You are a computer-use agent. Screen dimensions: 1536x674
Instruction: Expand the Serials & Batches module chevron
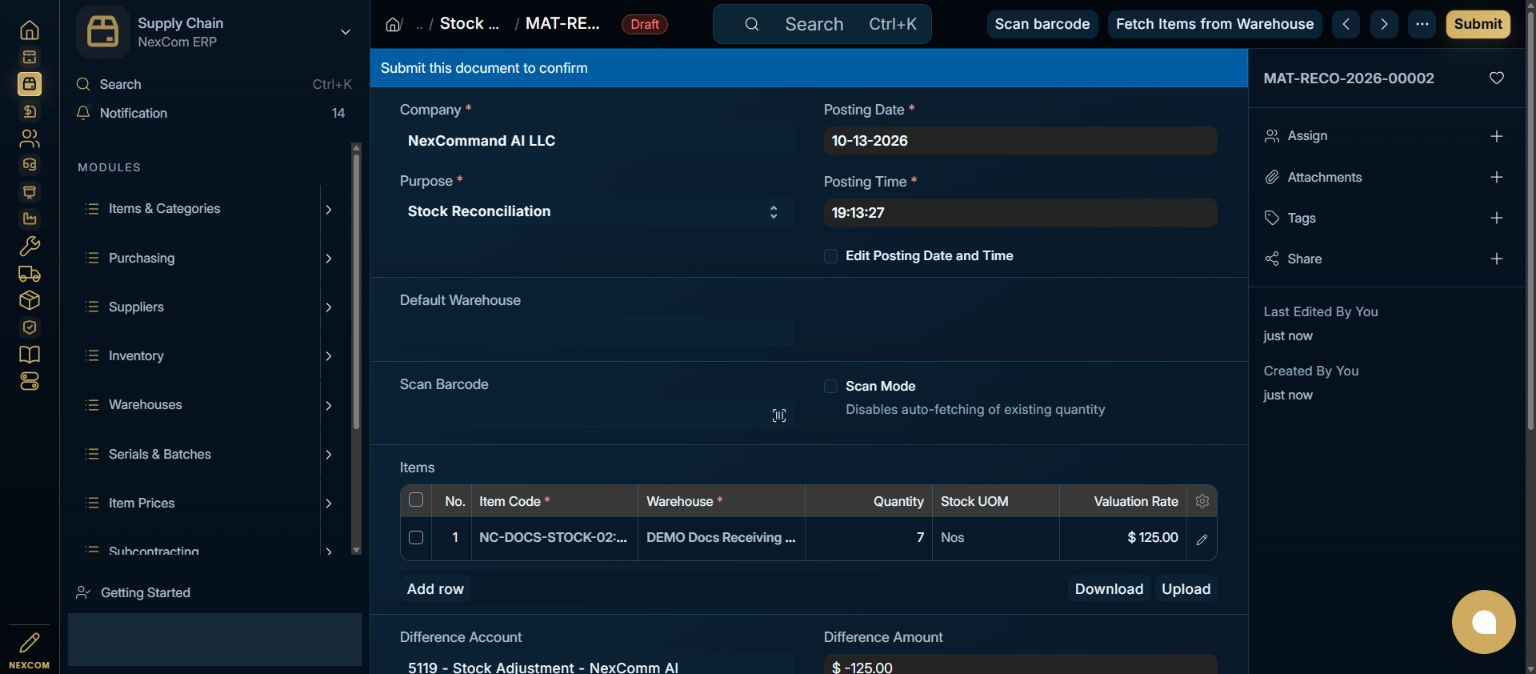328,454
